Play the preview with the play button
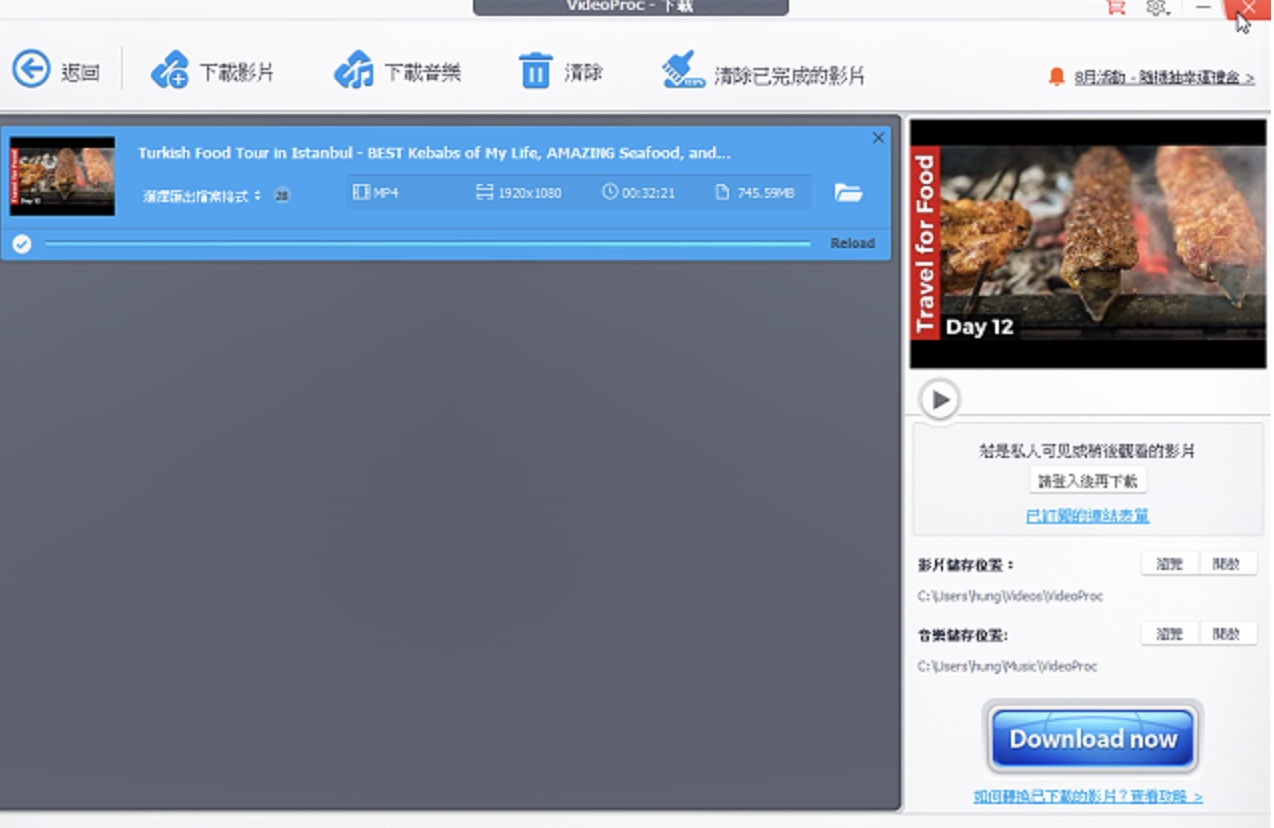Screen dimensions: 1274x828 [939, 400]
